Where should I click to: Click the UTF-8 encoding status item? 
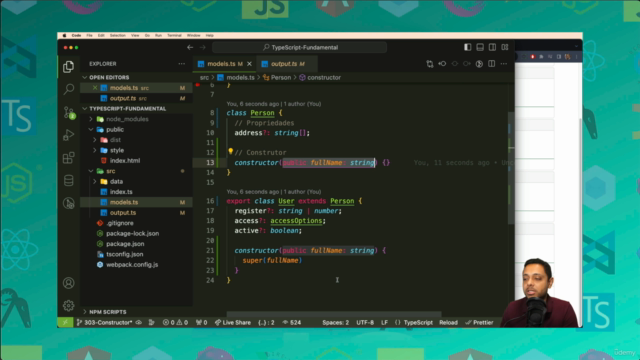(365, 322)
